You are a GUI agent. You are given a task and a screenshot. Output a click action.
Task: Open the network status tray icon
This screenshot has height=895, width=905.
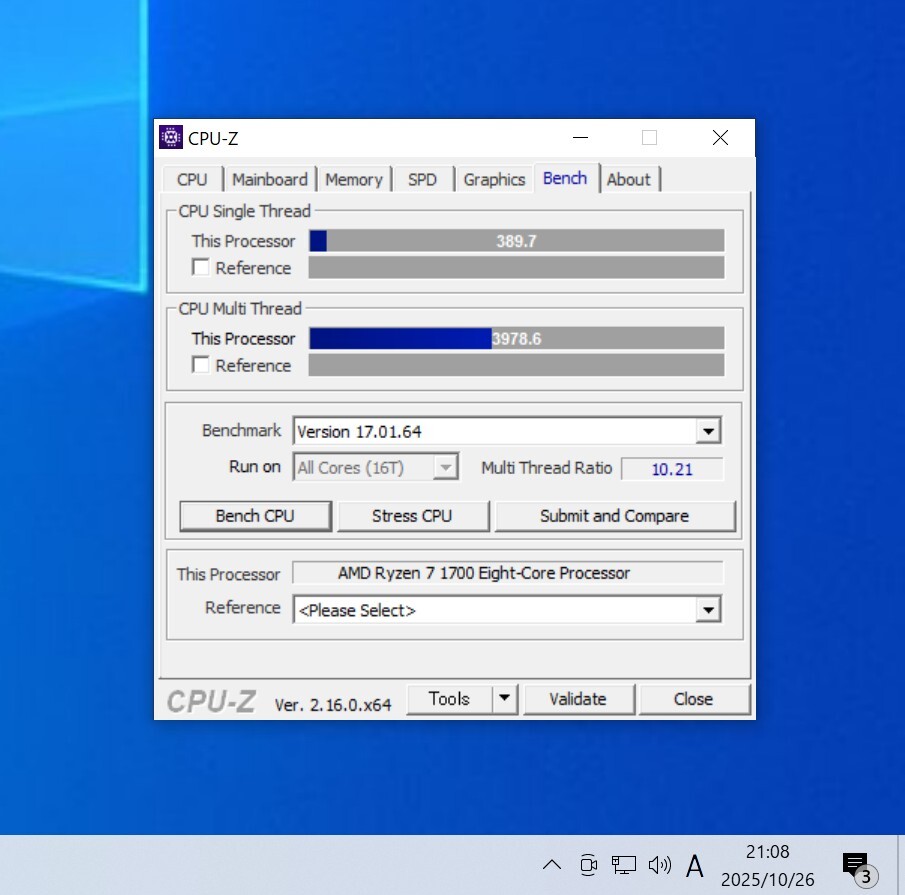tap(624, 865)
